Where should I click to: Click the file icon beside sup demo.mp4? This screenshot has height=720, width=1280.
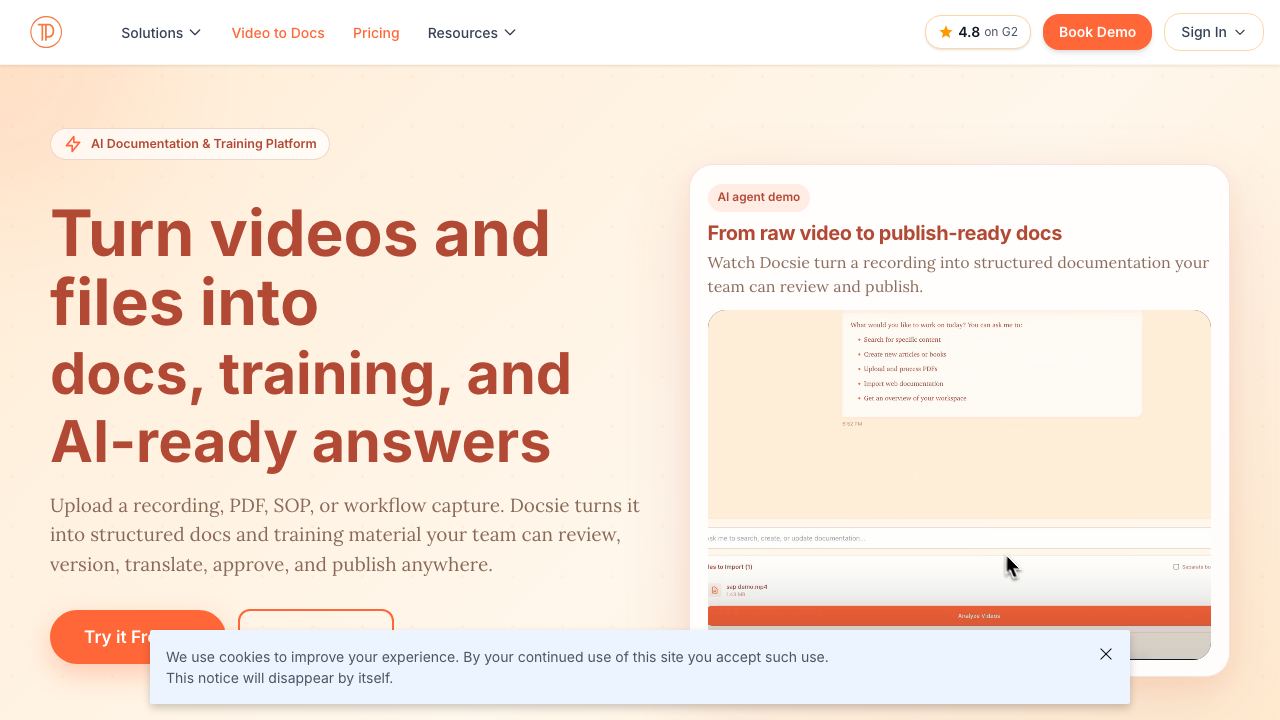(714, 590)
